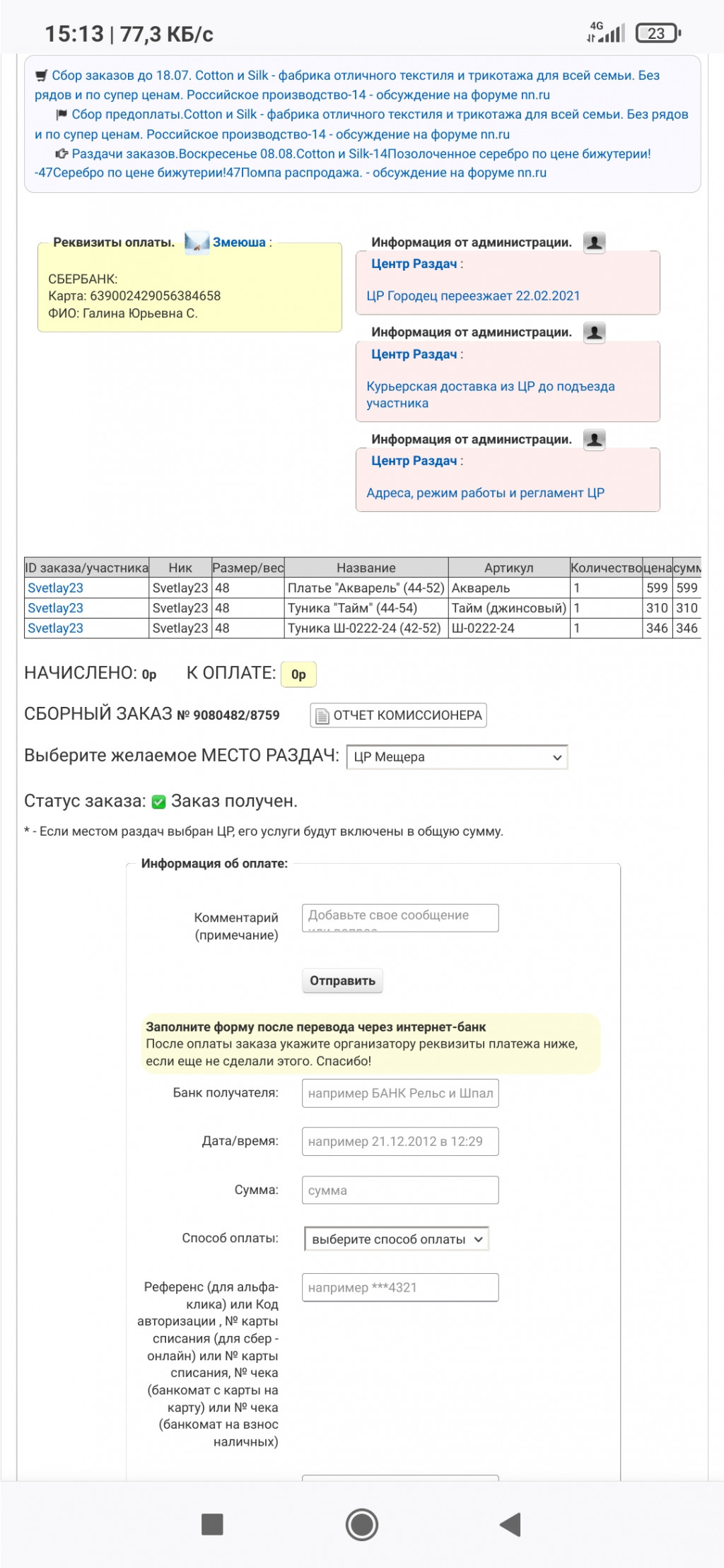Open the "Центр Раздач" link above Городец notice
Screen dimensions: 724x1568
click(x=414, y=264)
